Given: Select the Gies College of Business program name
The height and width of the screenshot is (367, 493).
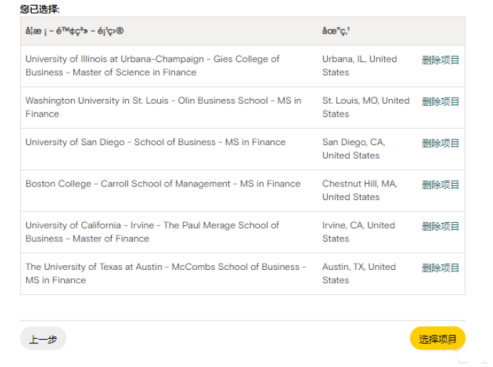Looking at the screenshot, I should coord(152,66).
